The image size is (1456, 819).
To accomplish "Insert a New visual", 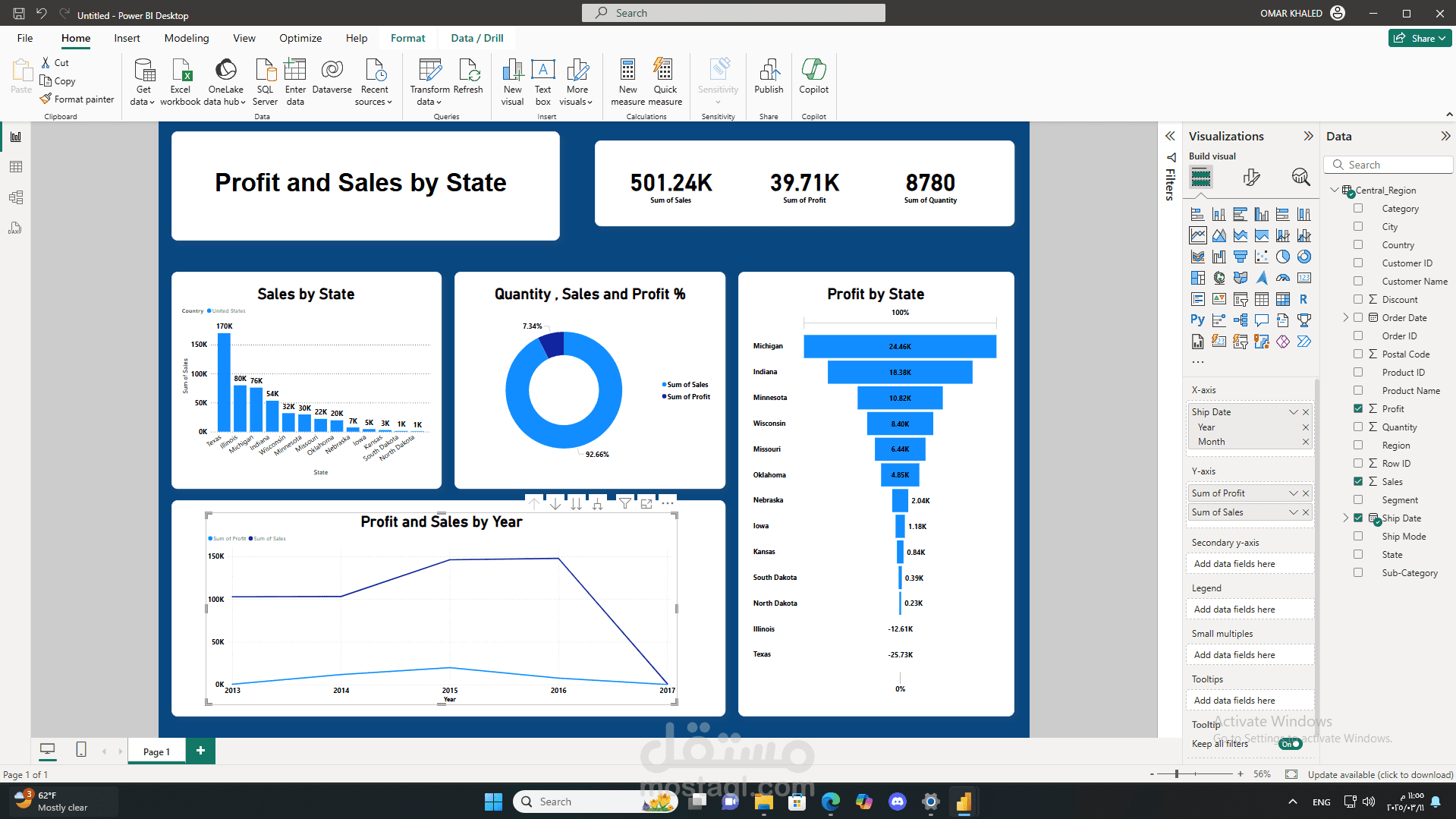I will coord(512,82).
